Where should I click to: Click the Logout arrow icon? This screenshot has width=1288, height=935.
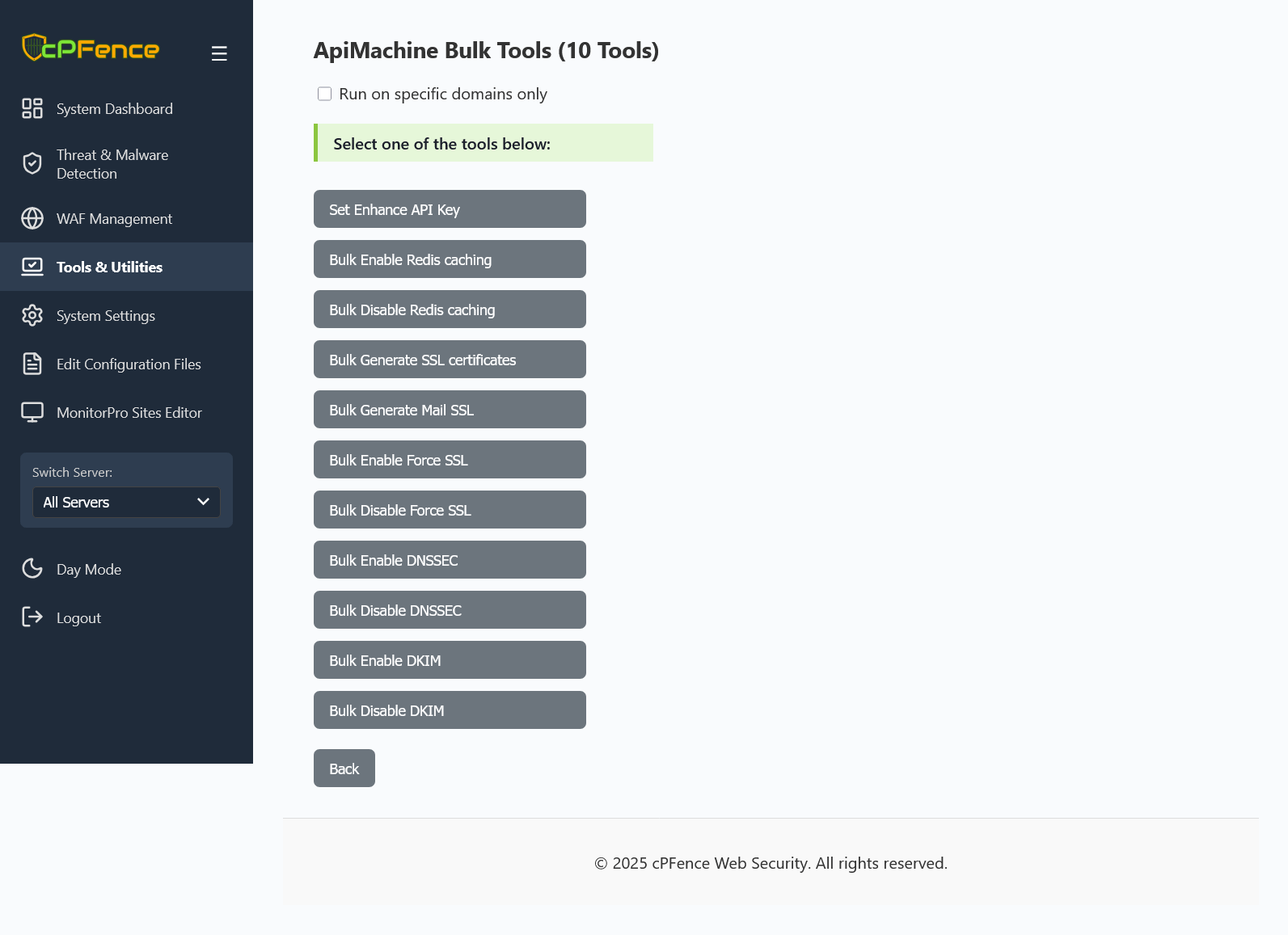(32, 617)
